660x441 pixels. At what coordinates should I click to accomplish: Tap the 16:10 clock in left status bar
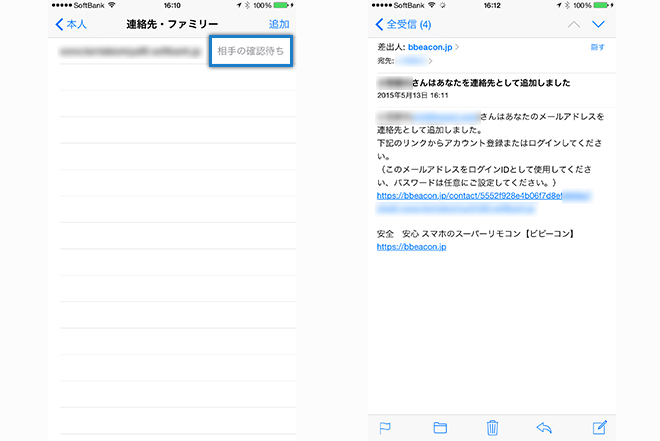tap(172, 5)
